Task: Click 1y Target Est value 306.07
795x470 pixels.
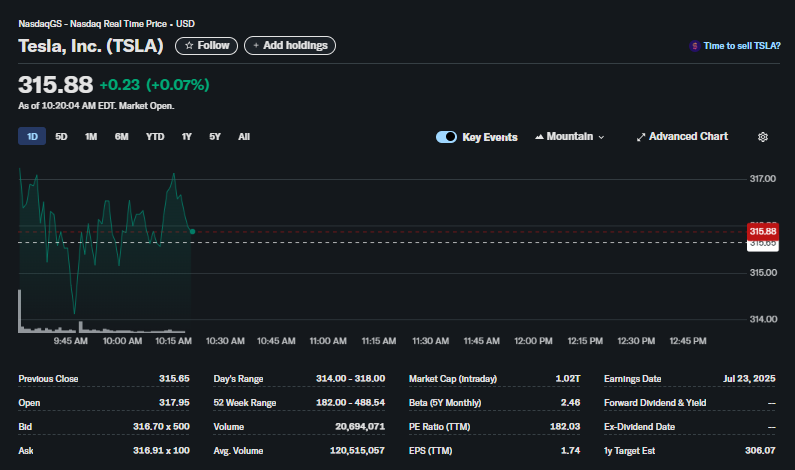Action: click(x=760, y=450)
